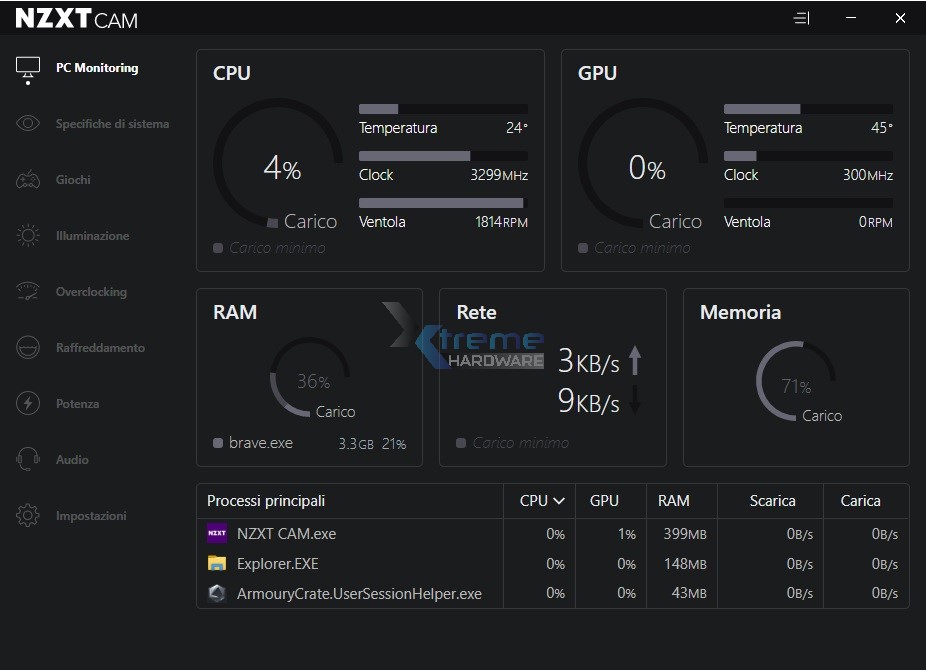Sort processes by RAM column header
926x671 pixels.
(x=673, y=501)
